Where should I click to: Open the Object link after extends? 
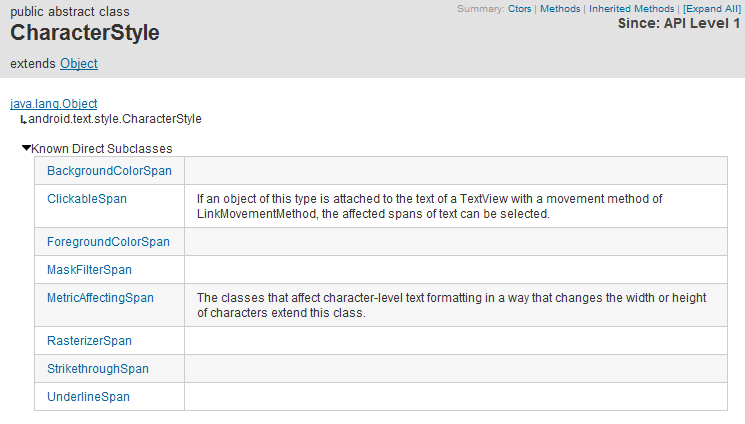(x=79, y=63)
